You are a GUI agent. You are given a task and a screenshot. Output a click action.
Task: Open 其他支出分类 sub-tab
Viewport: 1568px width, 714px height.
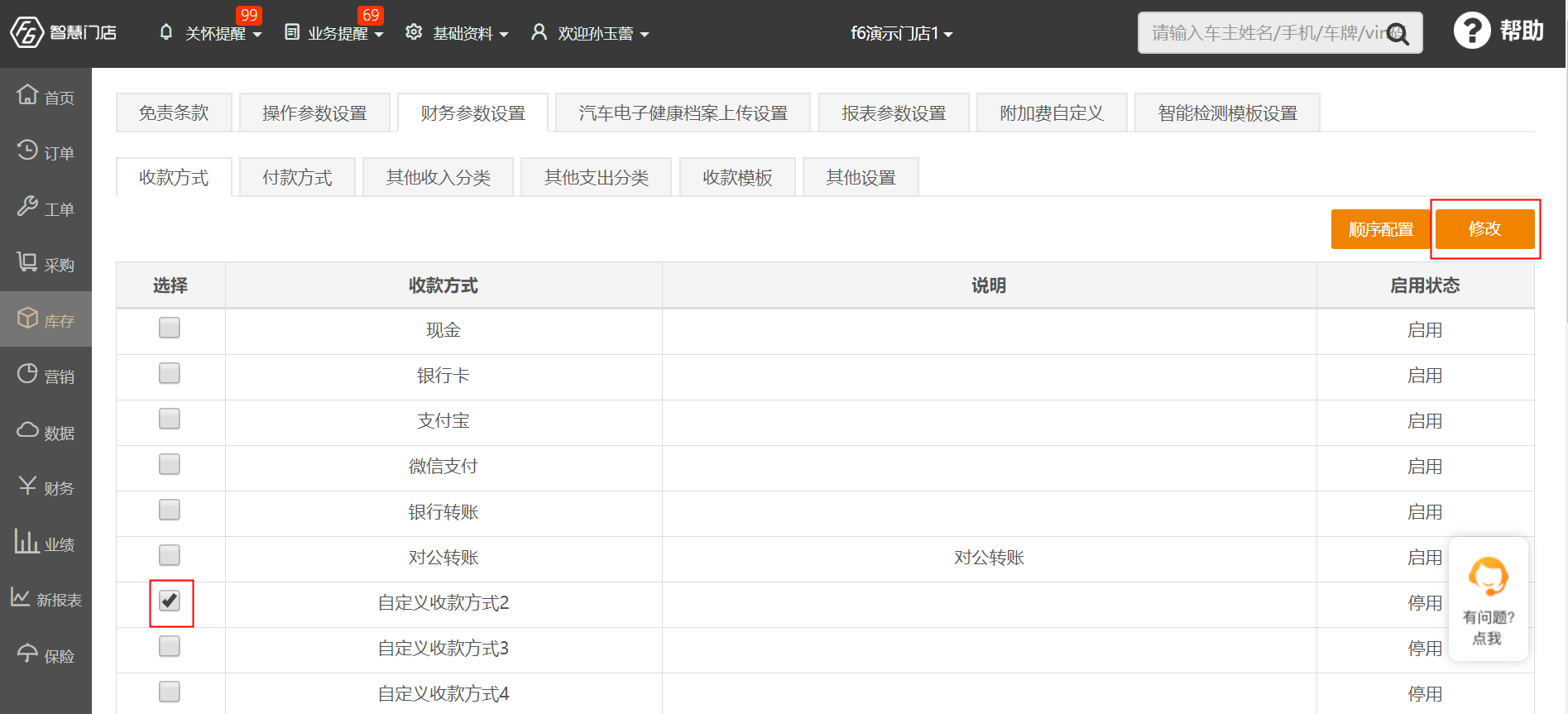click(x=596, y=177)
